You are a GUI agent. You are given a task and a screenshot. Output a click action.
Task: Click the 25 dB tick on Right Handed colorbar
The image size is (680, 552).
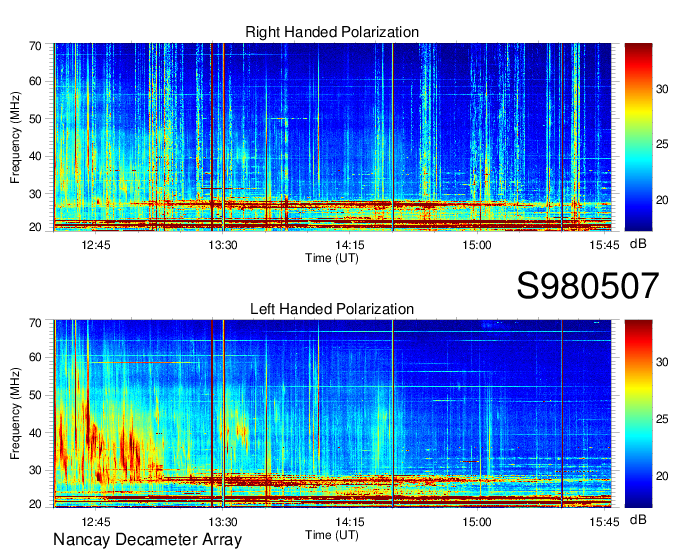[662, 144]
